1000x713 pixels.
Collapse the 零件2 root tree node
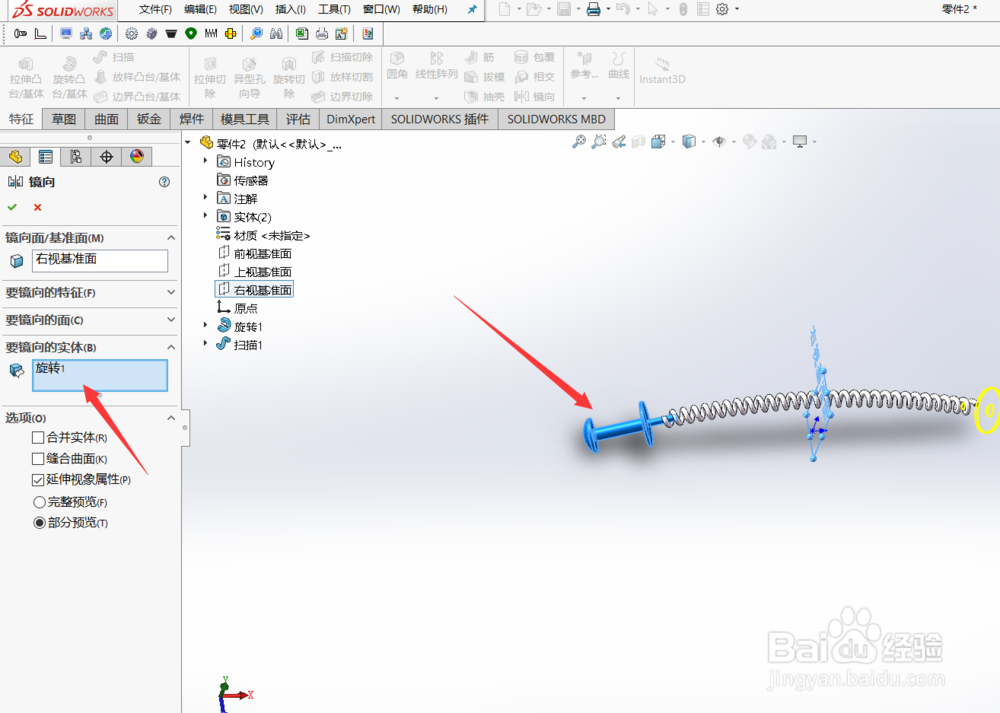click(188, 143)
